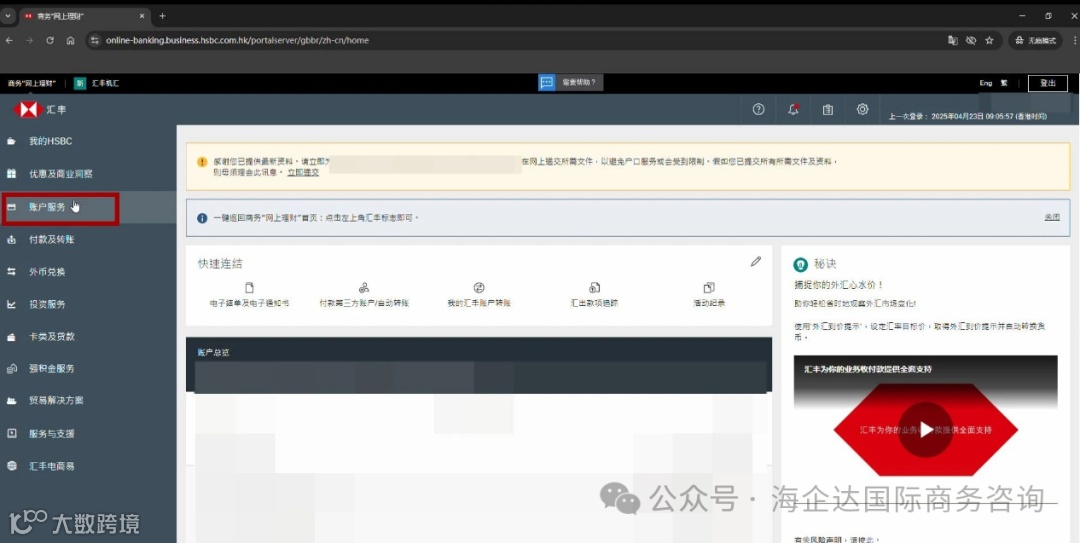Dismiss info banner with 关闭 link
Image resolution: width=1080 pixels, height=543 pixels.
point(1052,217)
